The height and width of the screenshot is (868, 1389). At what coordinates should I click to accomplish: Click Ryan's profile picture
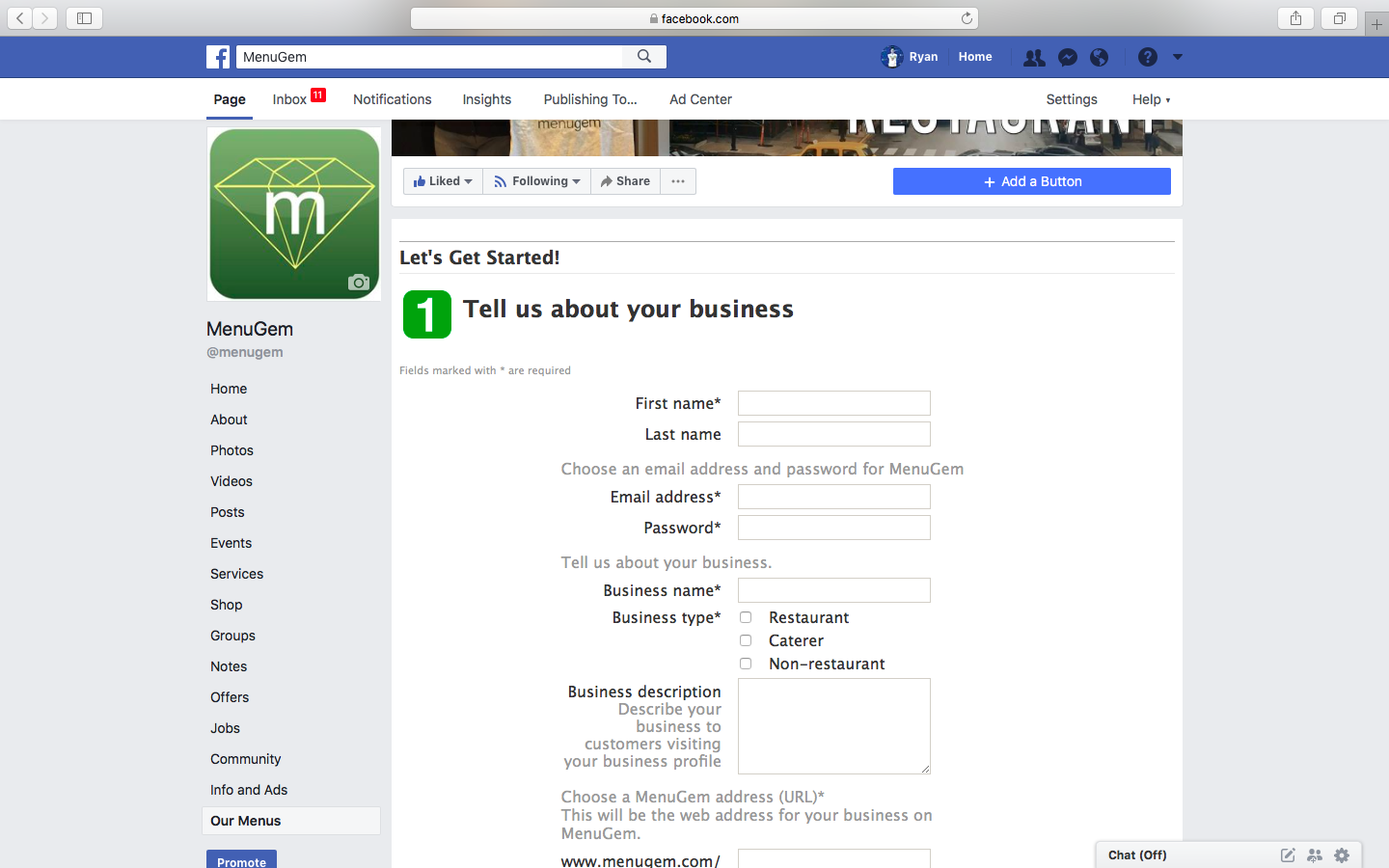click(892, 57)
